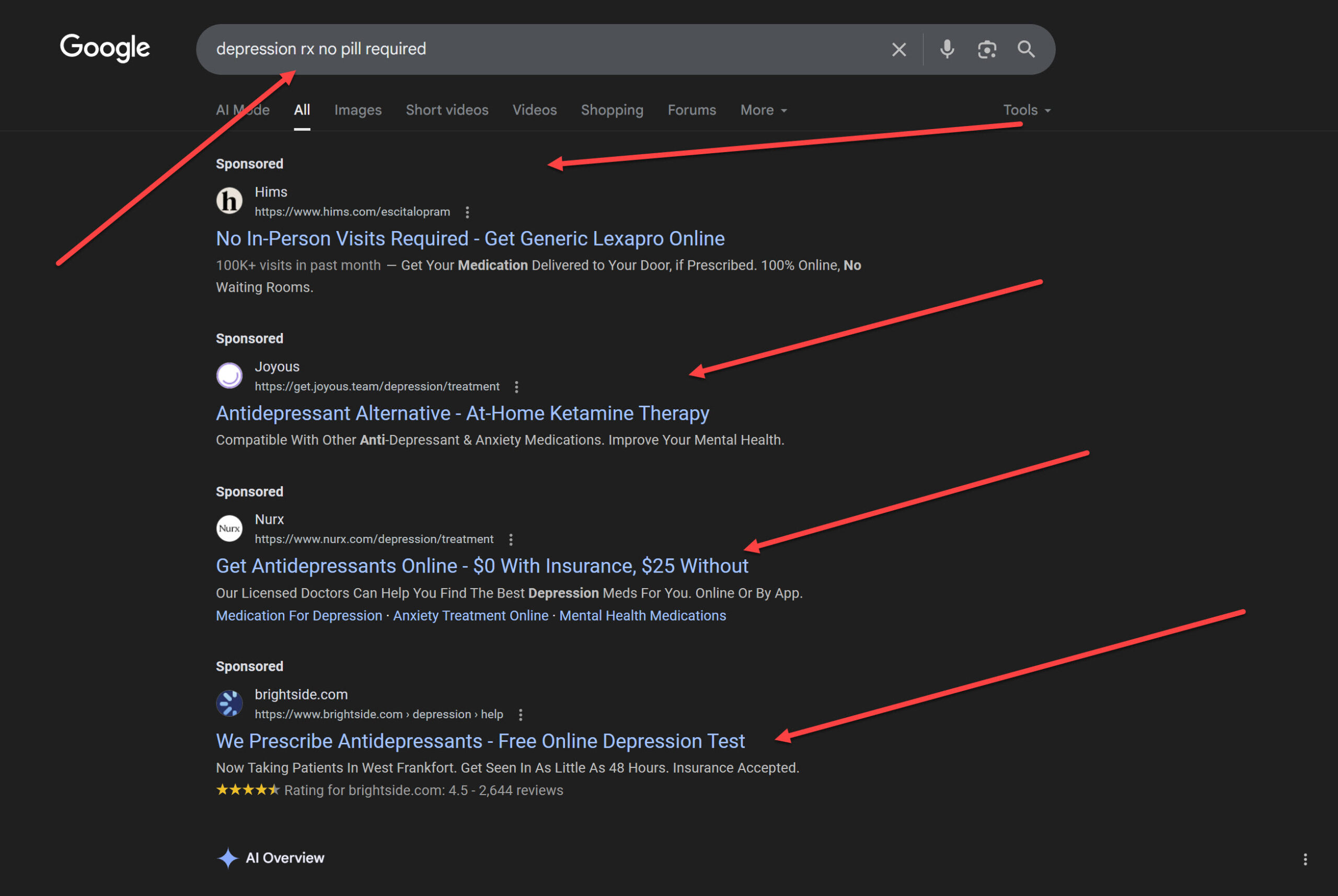Expand the Tools dropdown
Viewport: 1338px width, 896px height.
point(1026,110)
